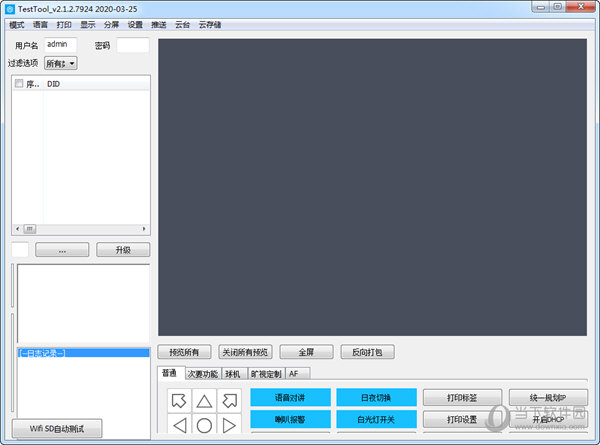Open the 模式 menu
Screen dimensions: 600x445
coord(17,25)
